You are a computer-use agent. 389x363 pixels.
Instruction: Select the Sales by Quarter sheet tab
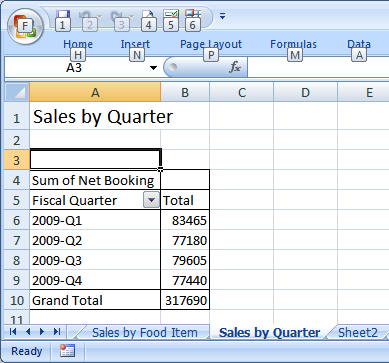pyautogui.click(x=269, y=332)
